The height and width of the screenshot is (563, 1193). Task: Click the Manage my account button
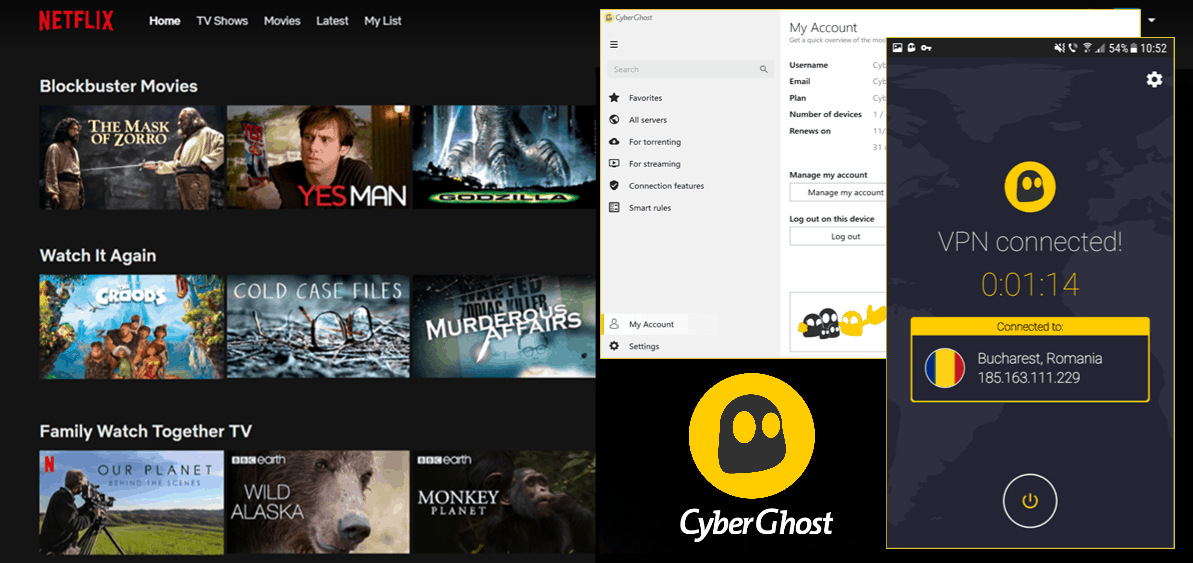tap(838, 192)
